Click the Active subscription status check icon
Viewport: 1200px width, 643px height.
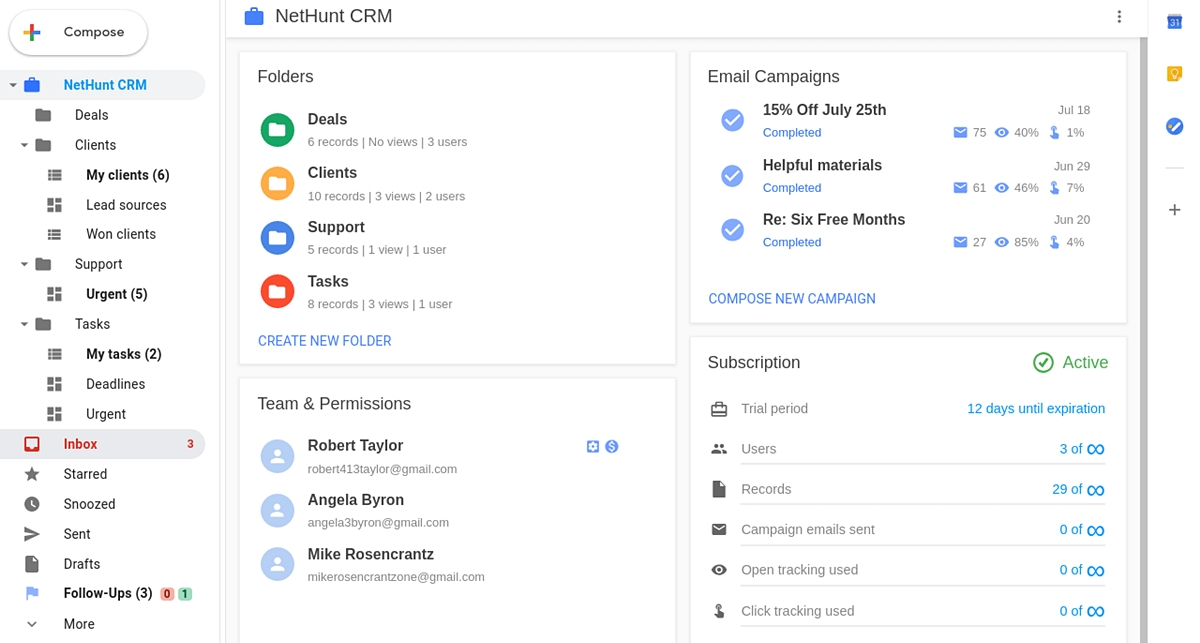pyautogui.click(x=1043, y=362)
